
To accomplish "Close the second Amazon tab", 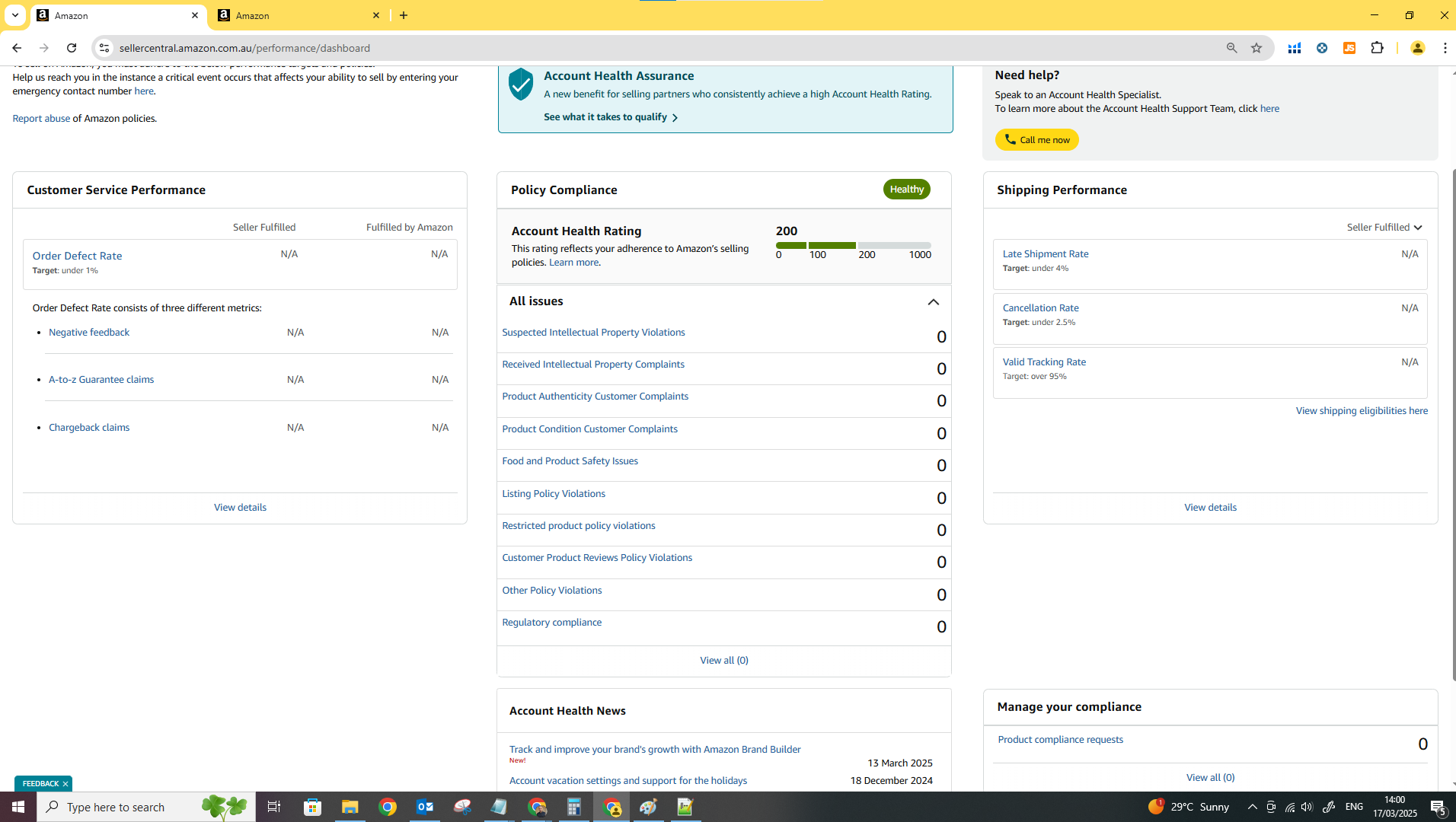I will (376, 15).
